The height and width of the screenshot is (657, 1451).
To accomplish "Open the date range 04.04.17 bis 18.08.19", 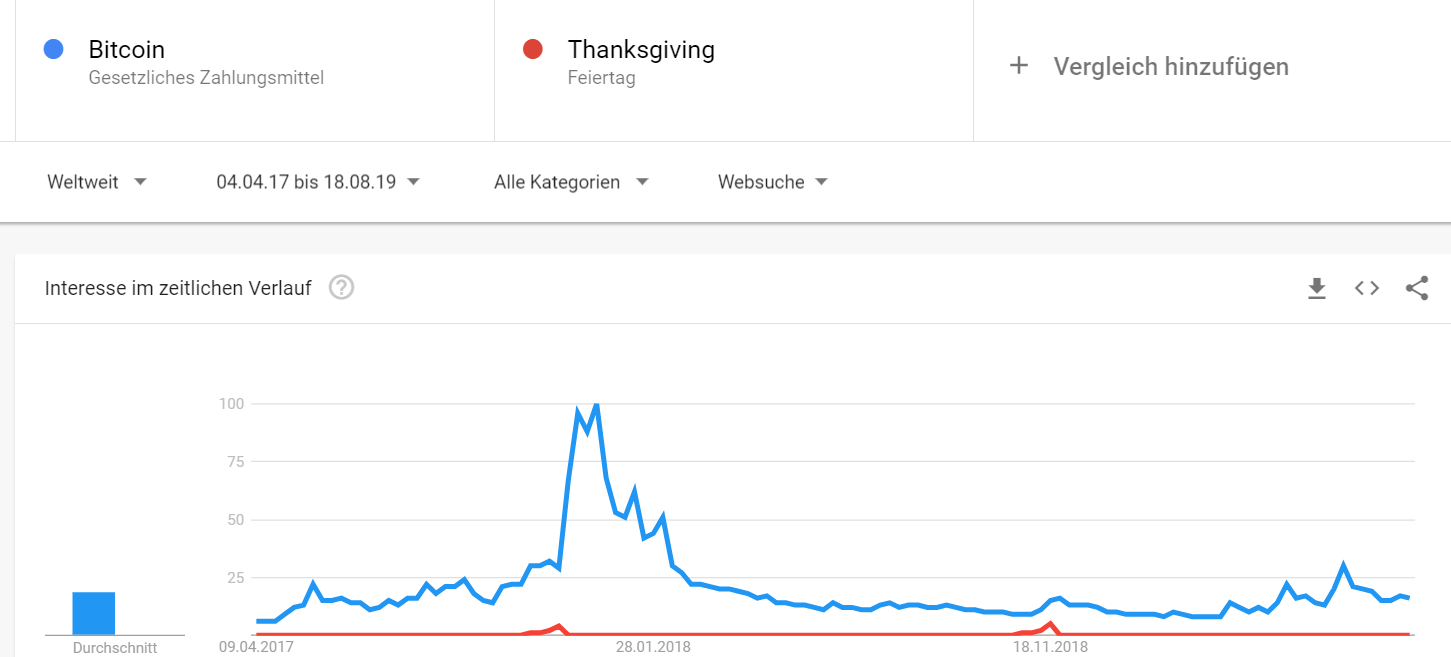I will click(x=318, y=182).
